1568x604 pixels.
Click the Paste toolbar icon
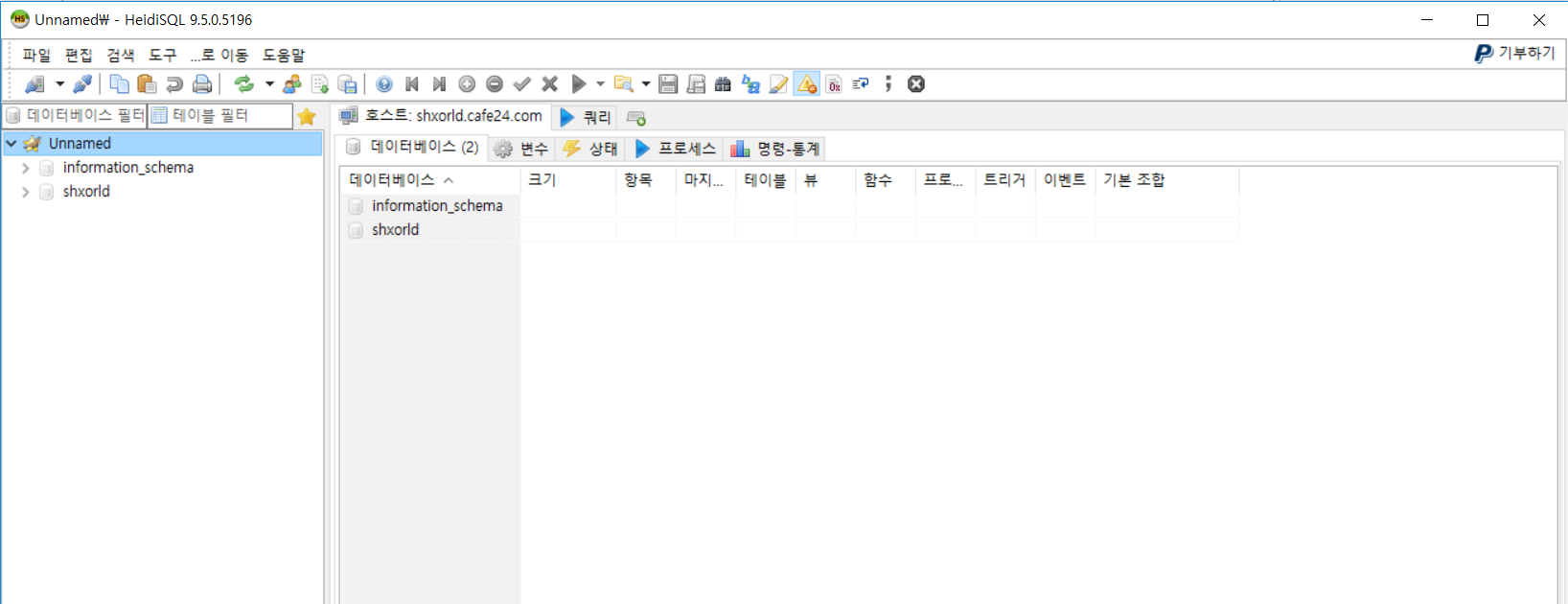coord(147,84)
